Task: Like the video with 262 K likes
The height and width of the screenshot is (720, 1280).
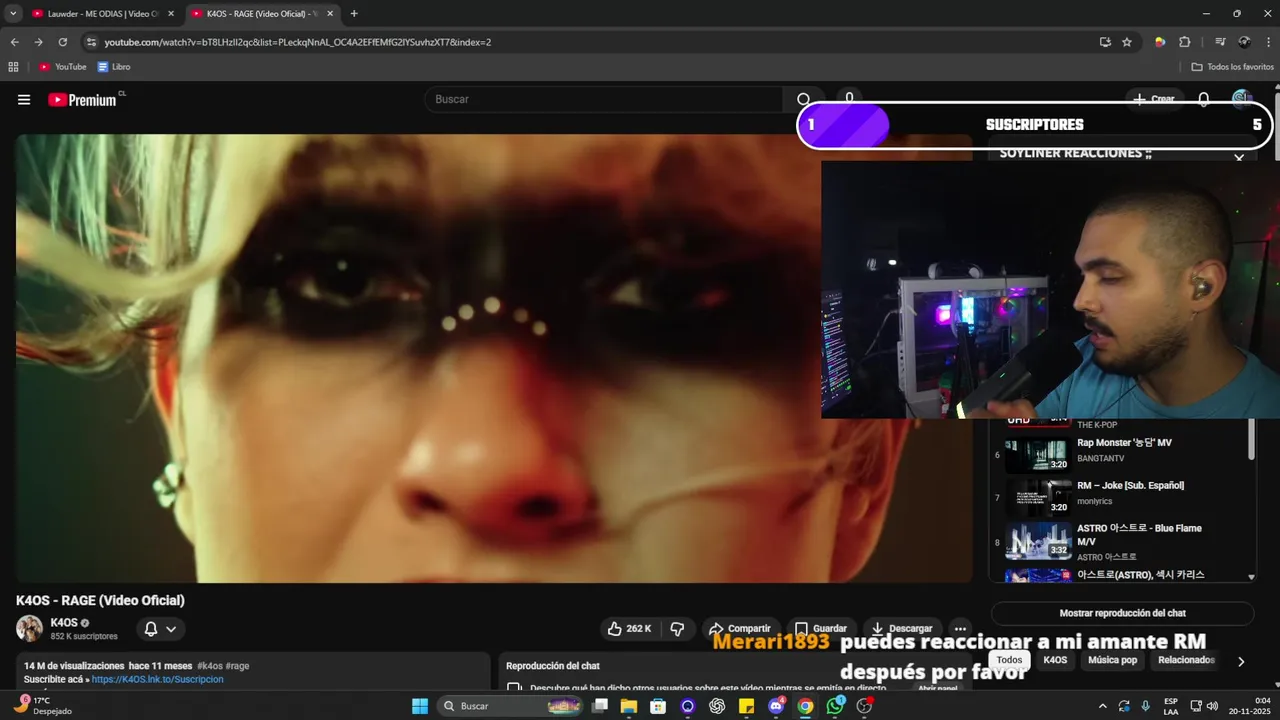Action: pyautogui.click(x=629, y=629)
